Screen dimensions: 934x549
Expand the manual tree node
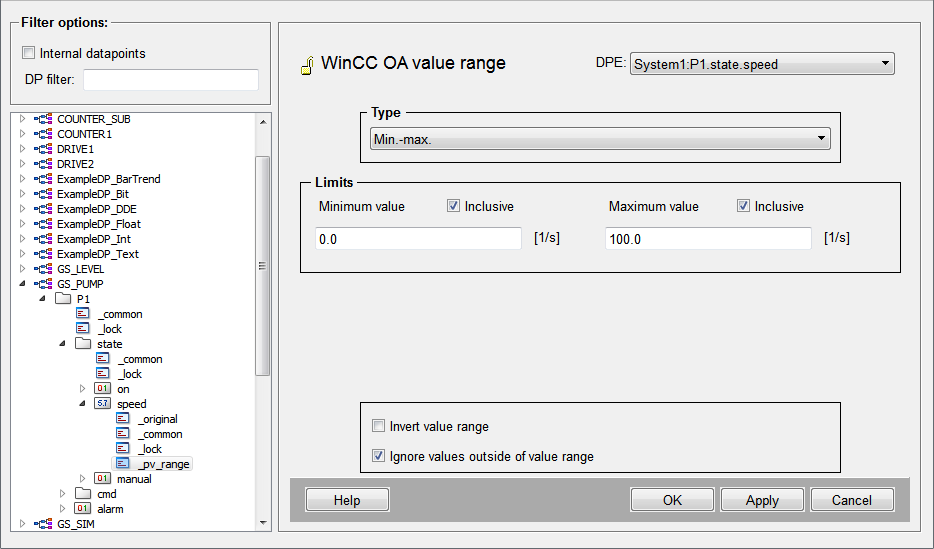[x=83, y=479]
